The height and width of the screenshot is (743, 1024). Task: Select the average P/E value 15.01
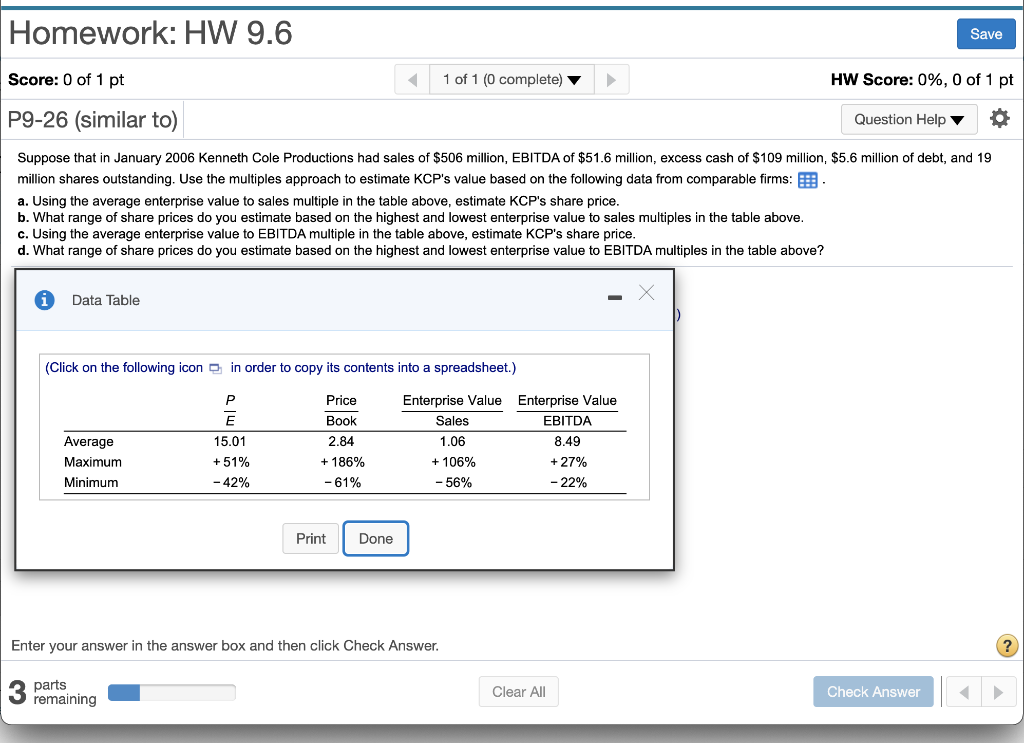pos(230,441)
